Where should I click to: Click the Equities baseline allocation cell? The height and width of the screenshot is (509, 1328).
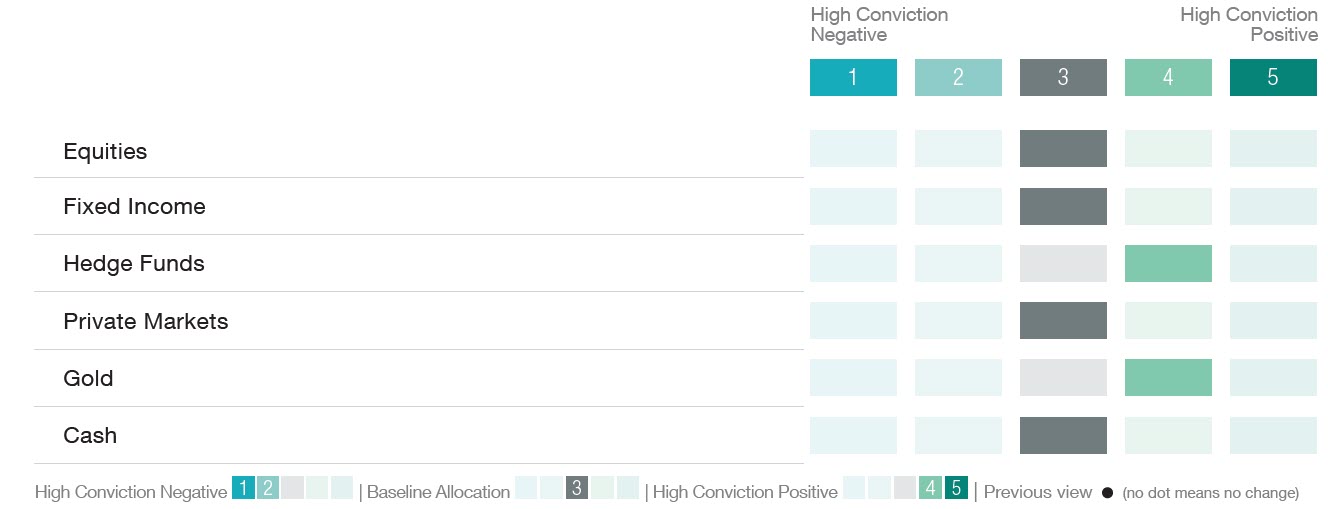tap(1063, 148)
